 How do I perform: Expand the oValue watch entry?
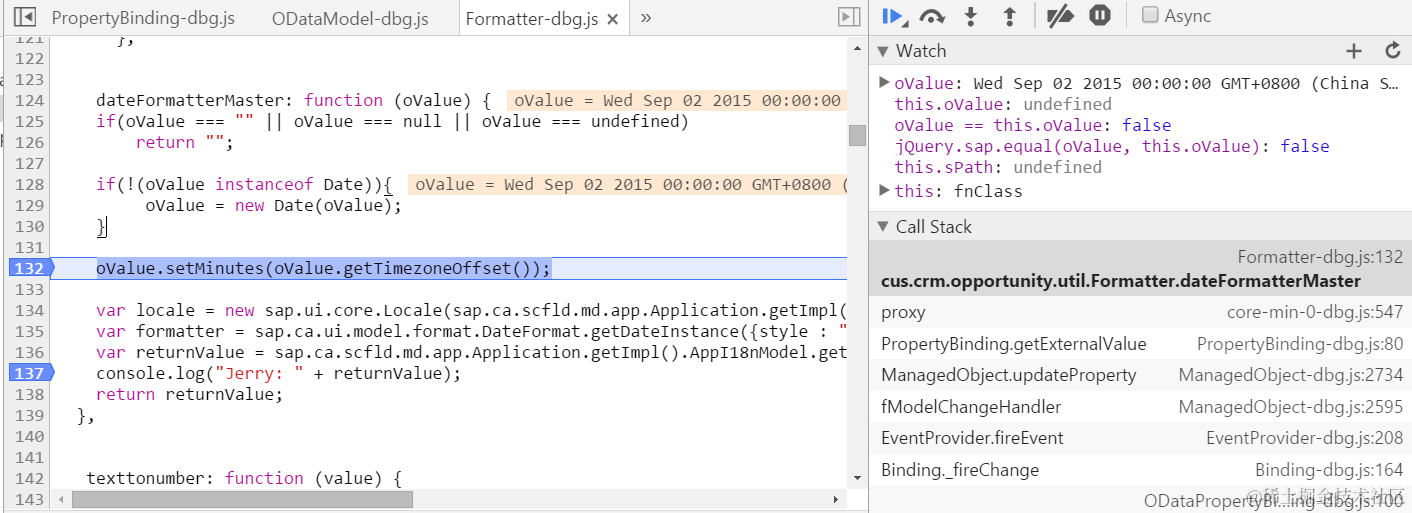pos(884,82)
